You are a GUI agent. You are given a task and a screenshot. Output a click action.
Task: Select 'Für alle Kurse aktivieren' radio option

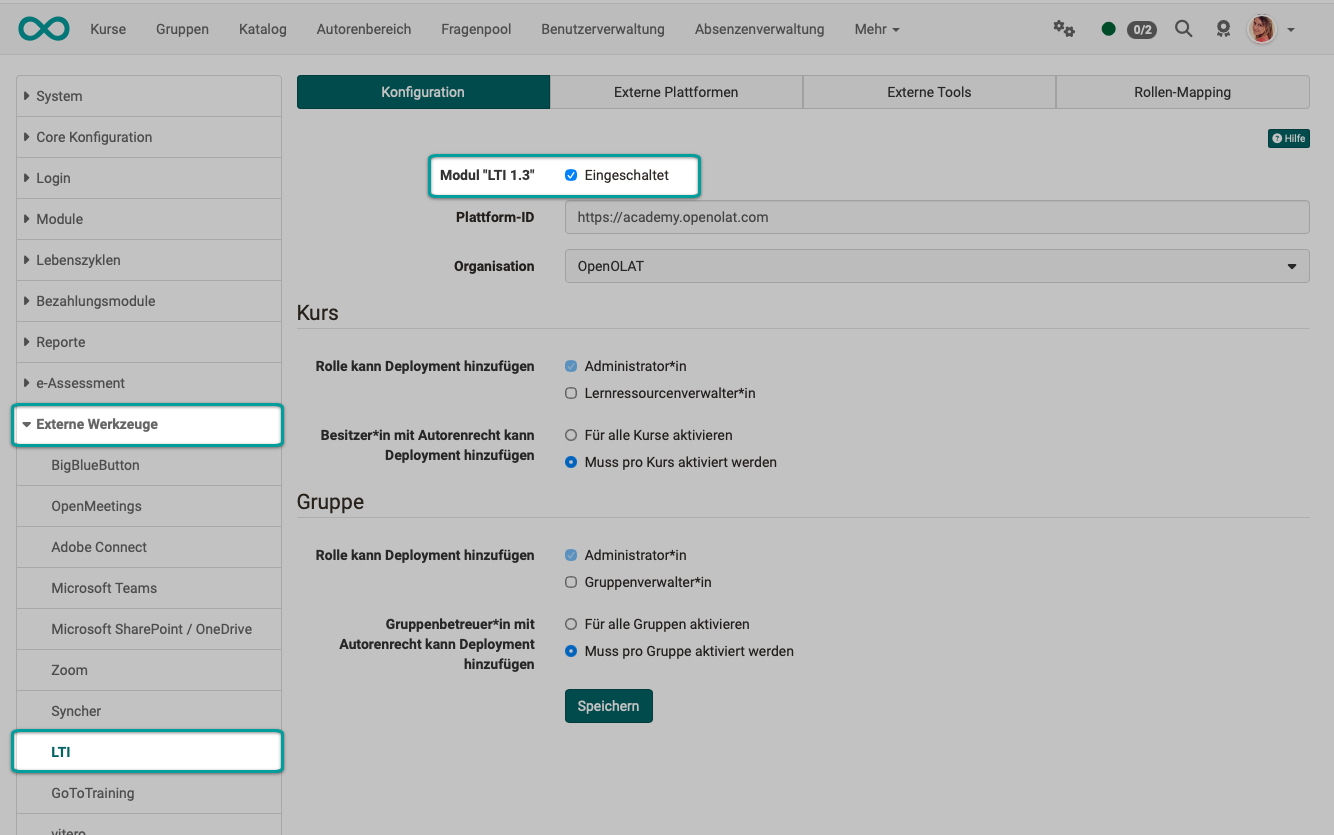pyautogui.click(x=571, y=435)
